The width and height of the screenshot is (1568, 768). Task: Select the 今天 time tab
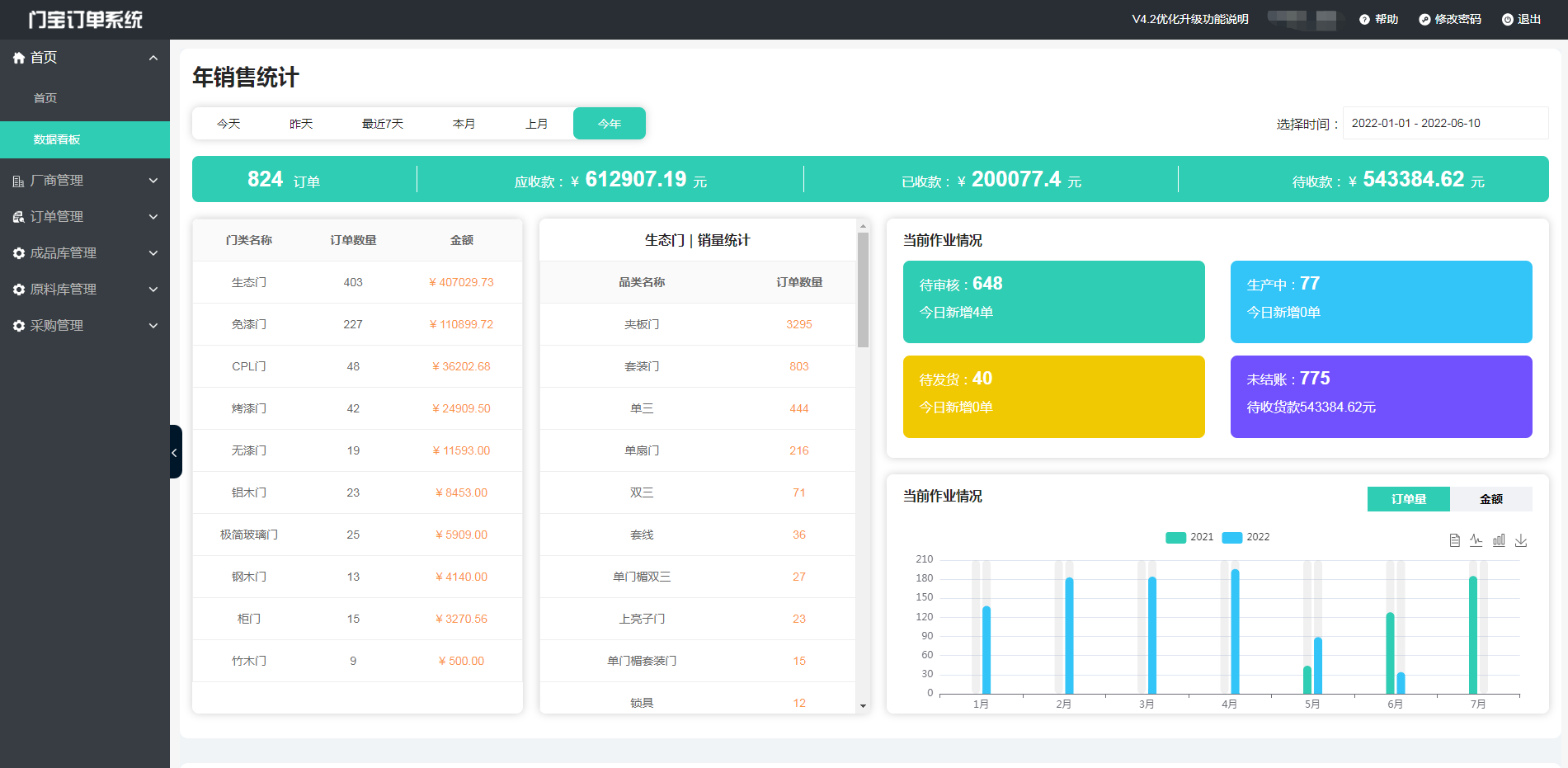[228, 124]
